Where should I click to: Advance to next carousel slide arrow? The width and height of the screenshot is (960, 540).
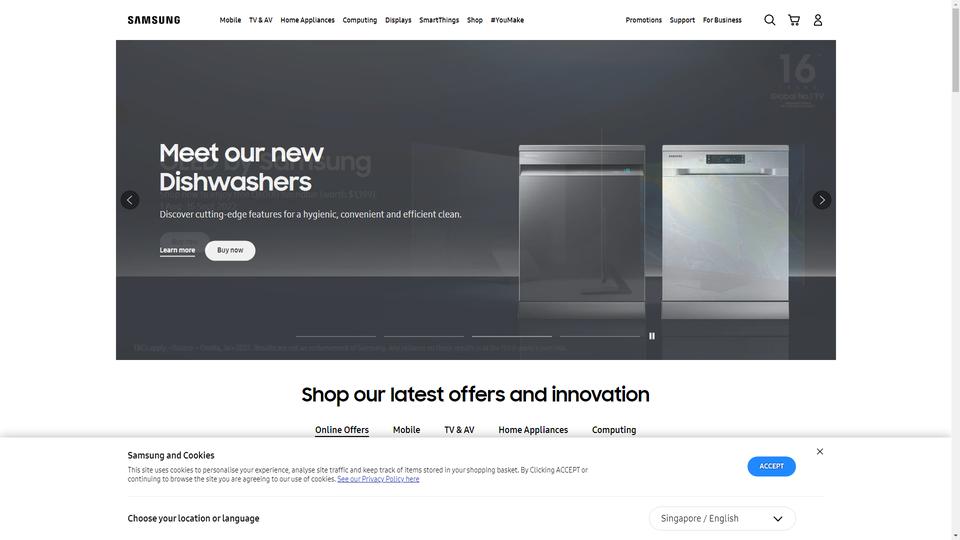822,200
